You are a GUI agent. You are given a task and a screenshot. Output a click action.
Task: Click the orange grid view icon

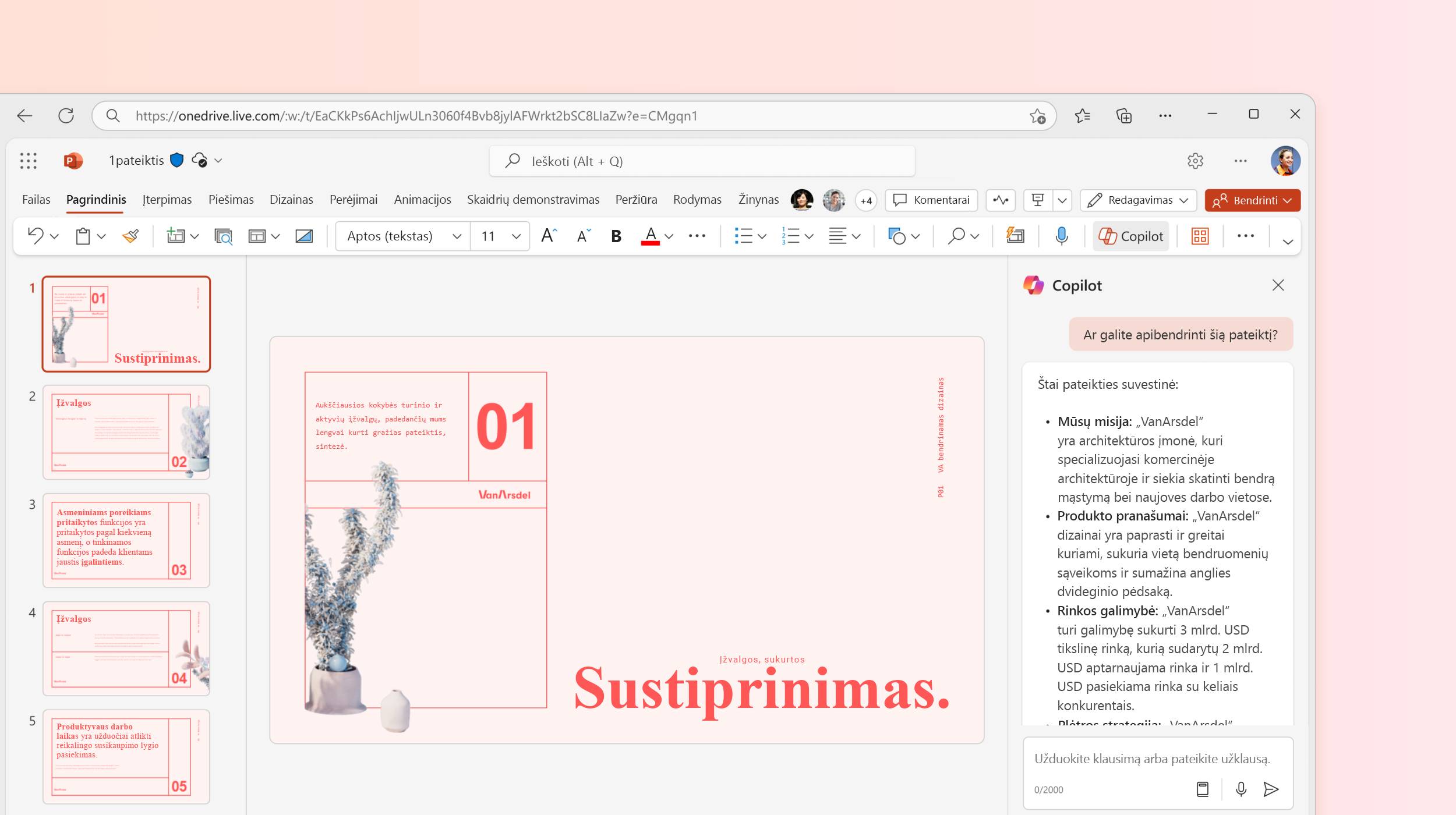coord(1200,236)
